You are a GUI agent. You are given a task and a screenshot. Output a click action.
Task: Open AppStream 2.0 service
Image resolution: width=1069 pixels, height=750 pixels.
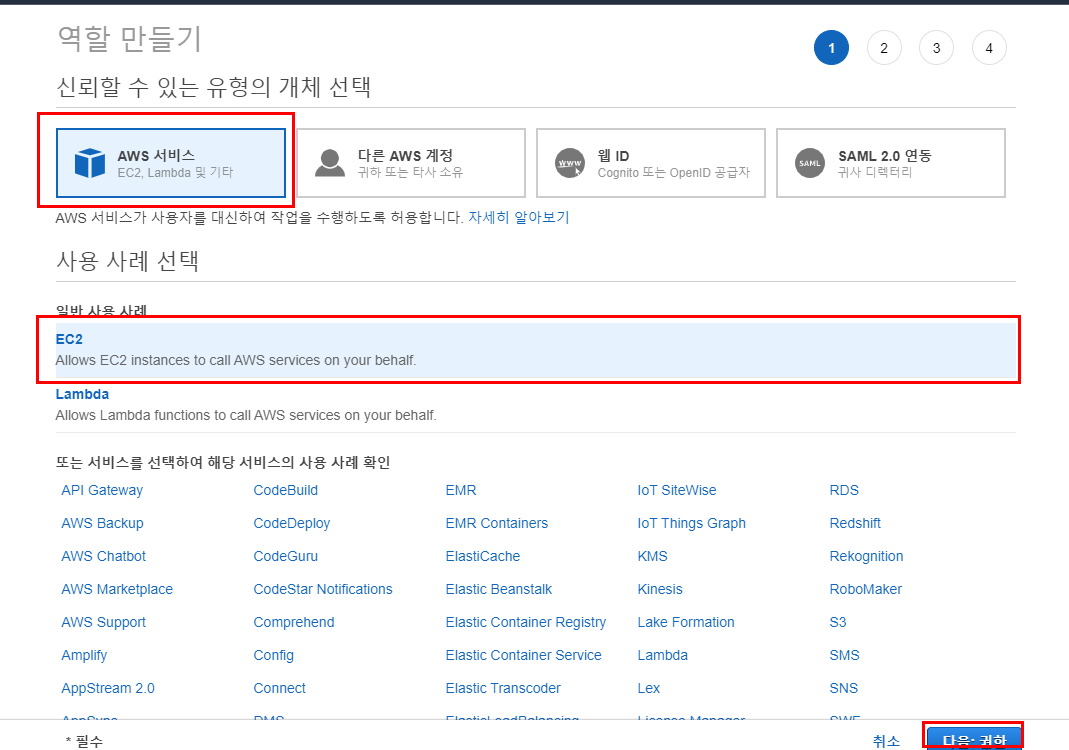tap(108, 688)
